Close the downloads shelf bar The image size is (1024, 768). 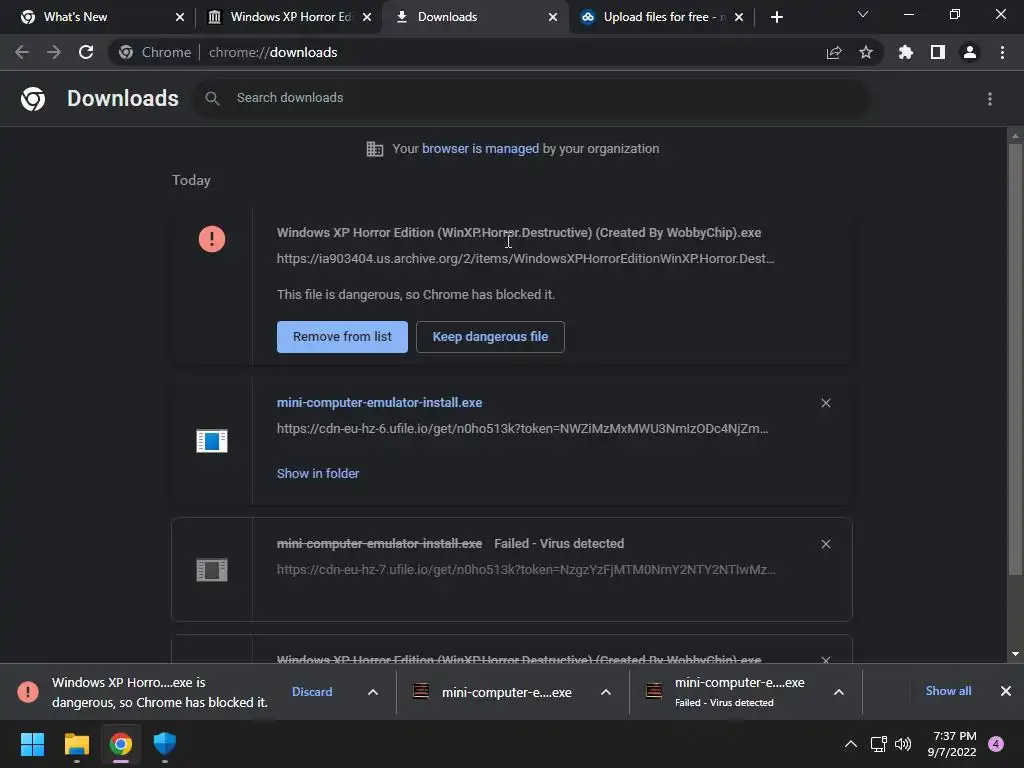coord(1006,691)
